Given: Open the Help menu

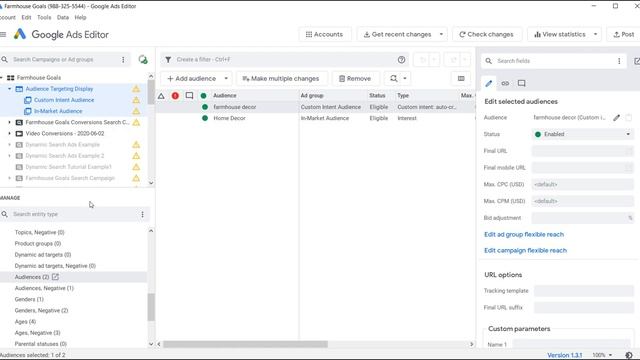Looking at the screenshot, I should 80,18.
